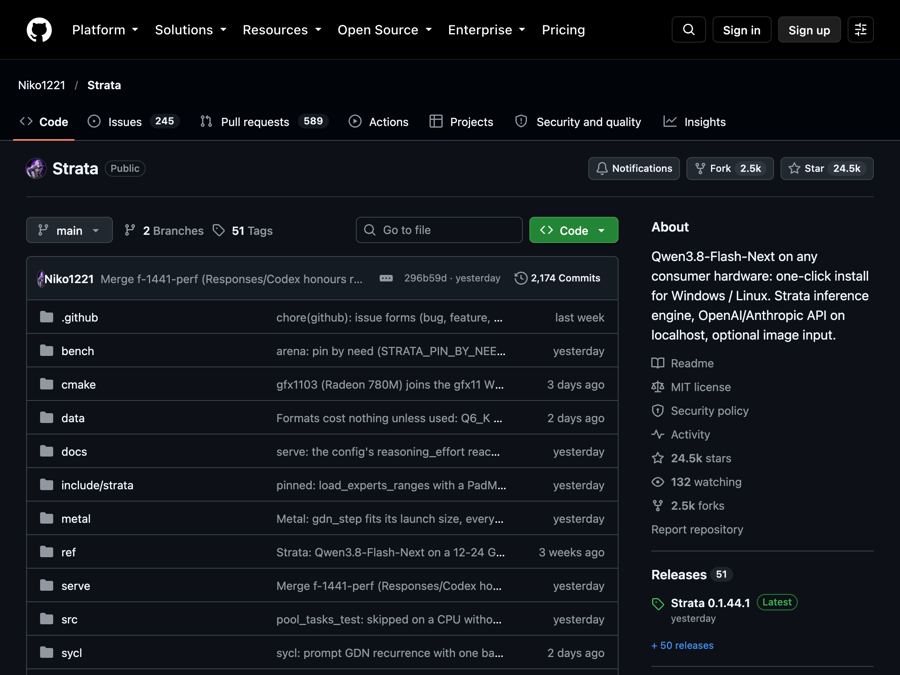Click the data folder icon

(46, 417)
